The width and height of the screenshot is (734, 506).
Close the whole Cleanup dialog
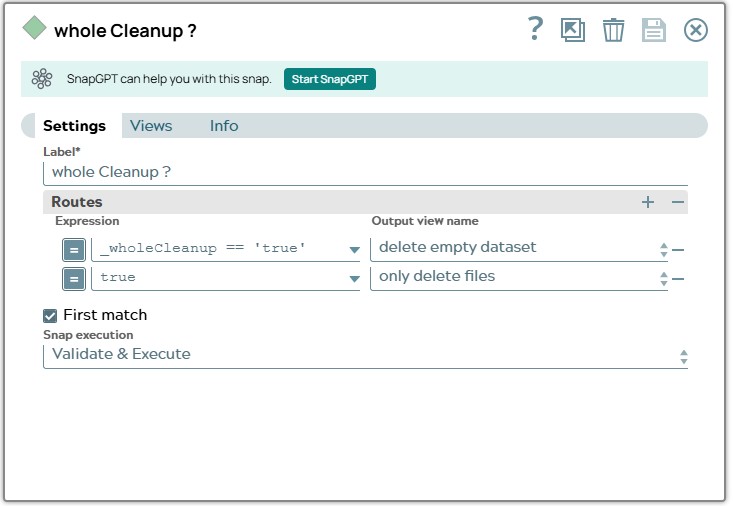(x=696, y=30)
